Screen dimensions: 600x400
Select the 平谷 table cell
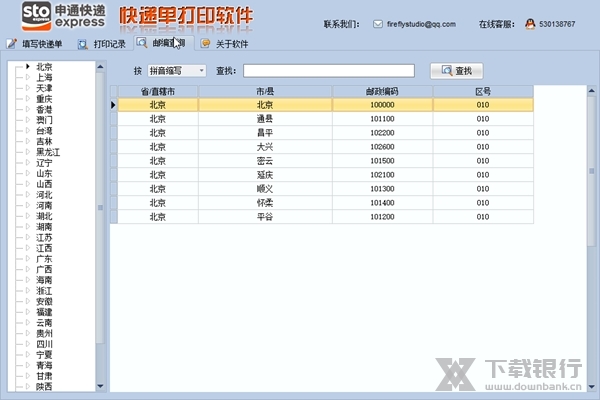point(265,217)
